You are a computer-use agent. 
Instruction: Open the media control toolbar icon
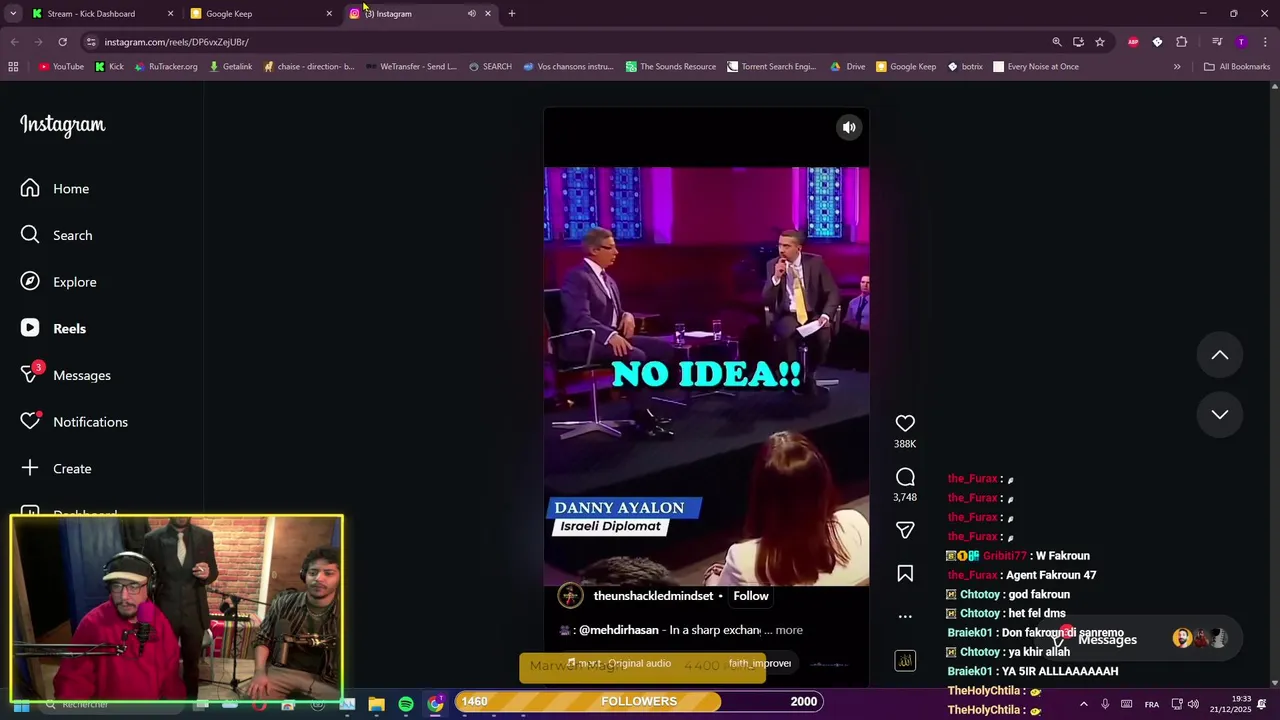pos(1217,42)
